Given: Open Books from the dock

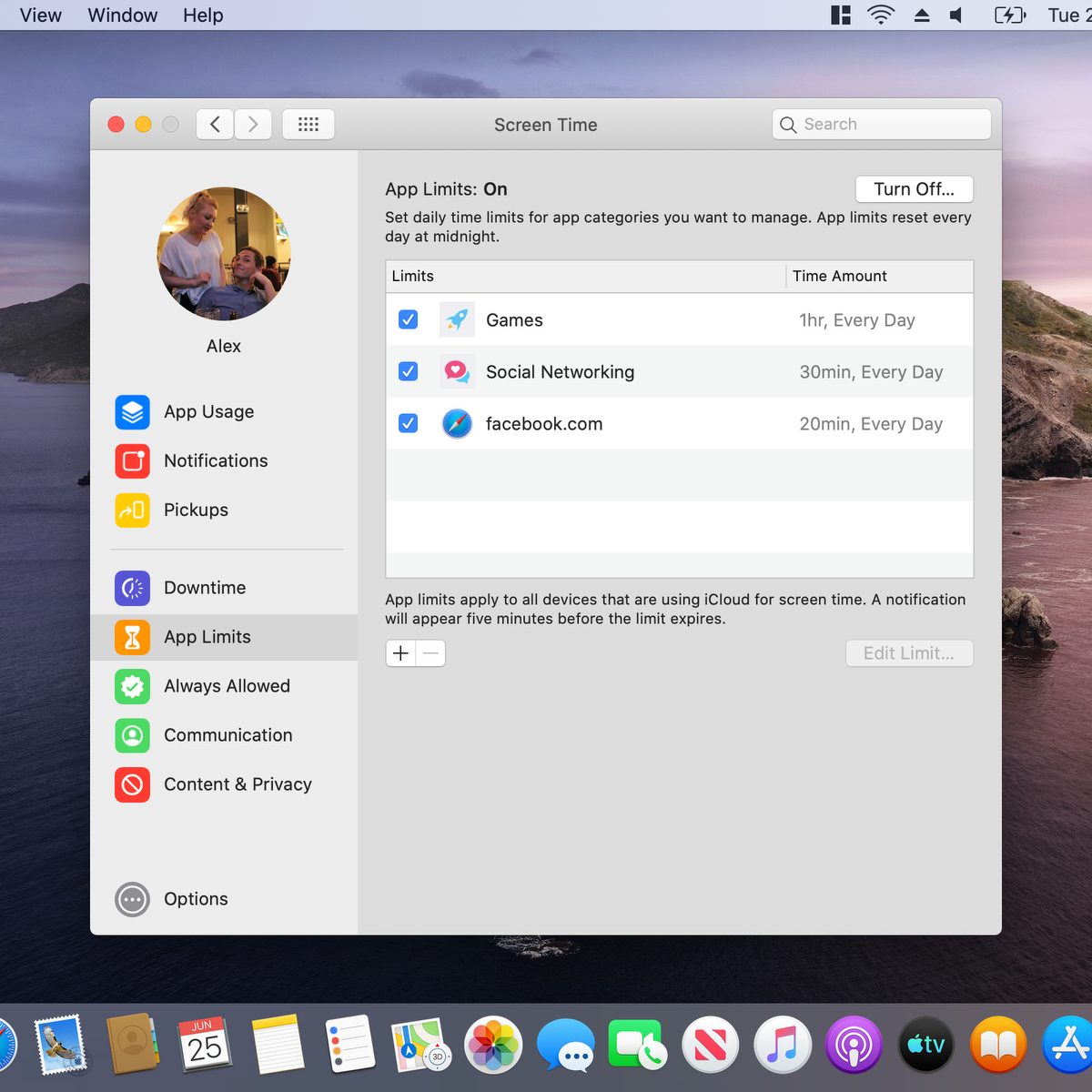Looking at the screenshot, I should (998, 1045).
